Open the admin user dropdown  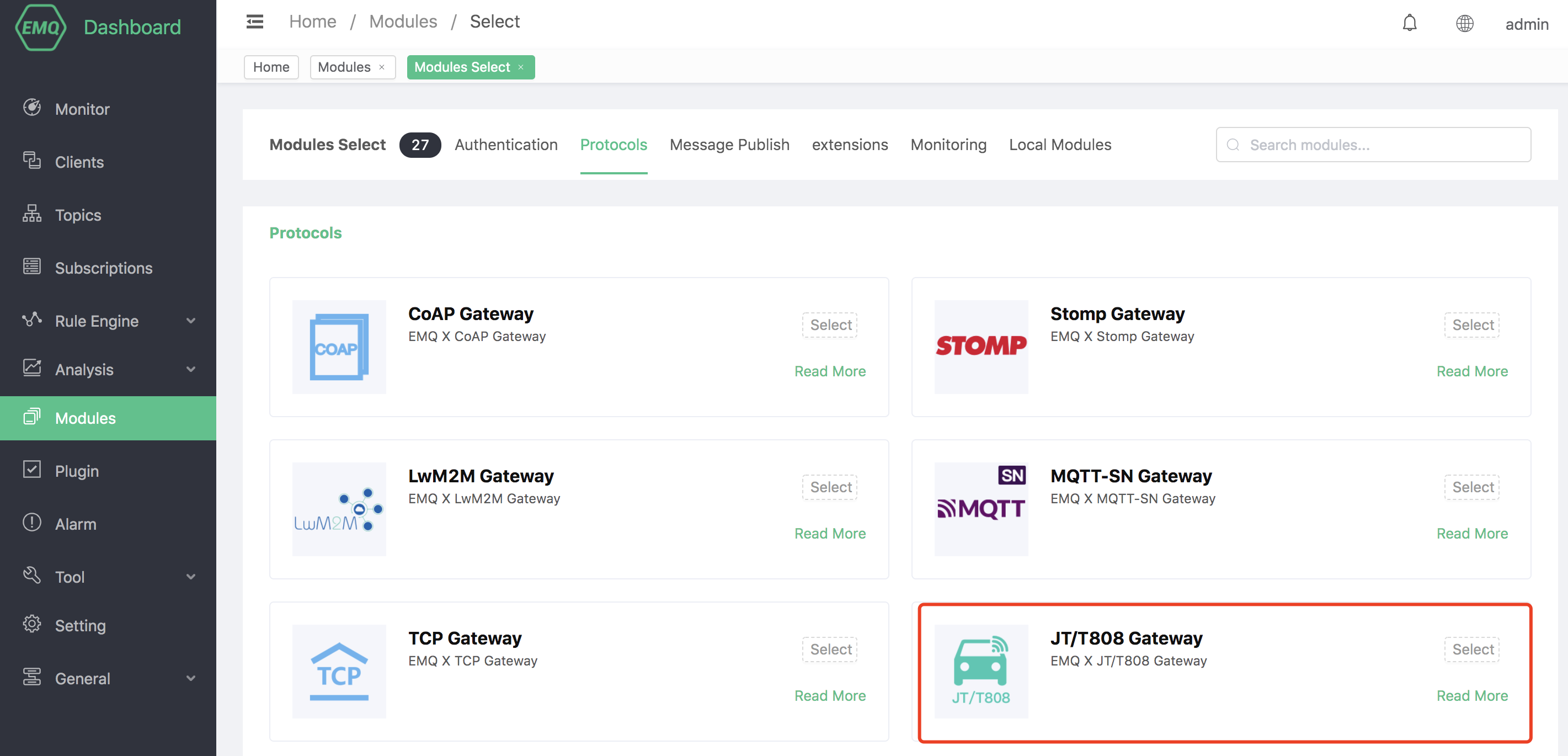[1526, 24]
